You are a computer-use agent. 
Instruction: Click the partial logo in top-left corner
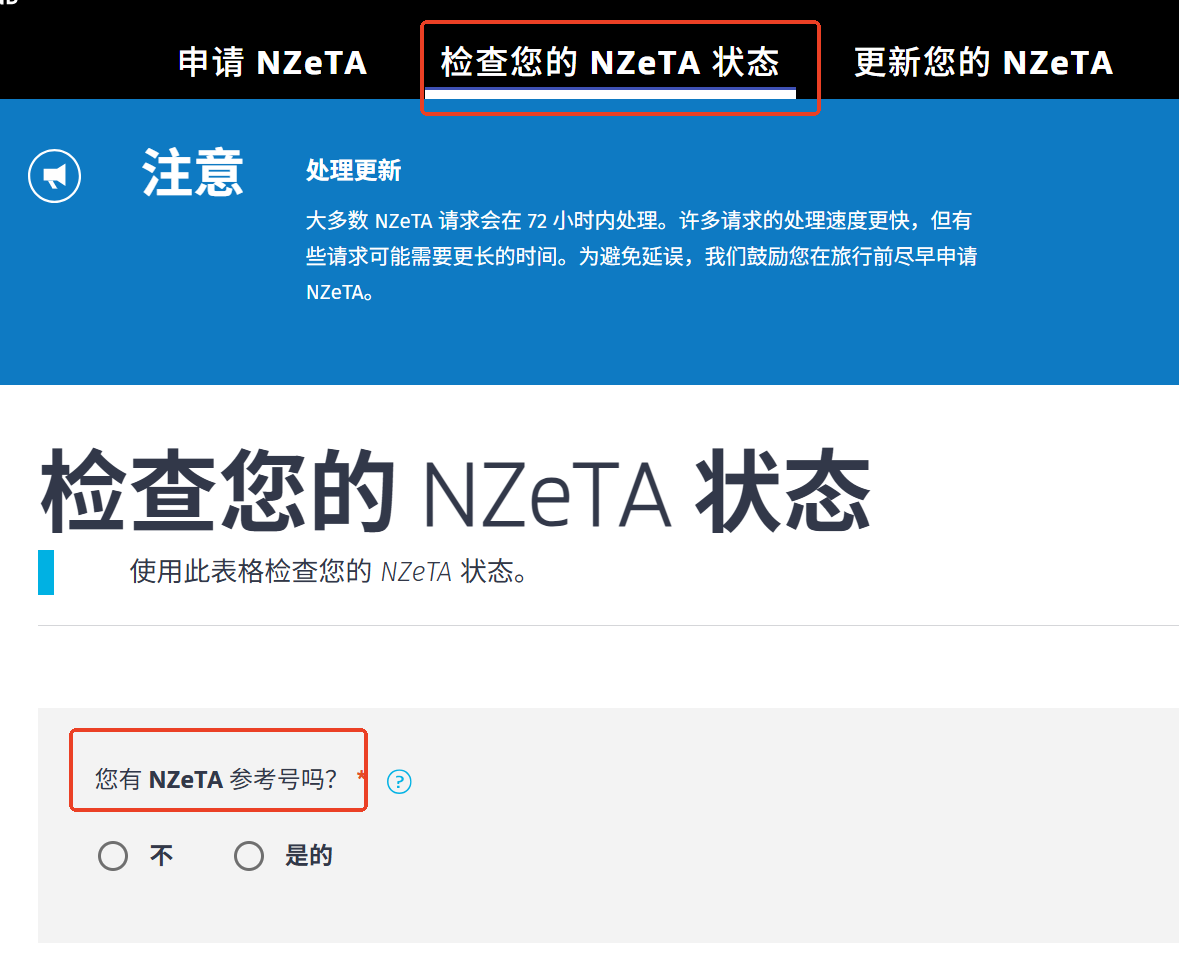tap(8, 4)
